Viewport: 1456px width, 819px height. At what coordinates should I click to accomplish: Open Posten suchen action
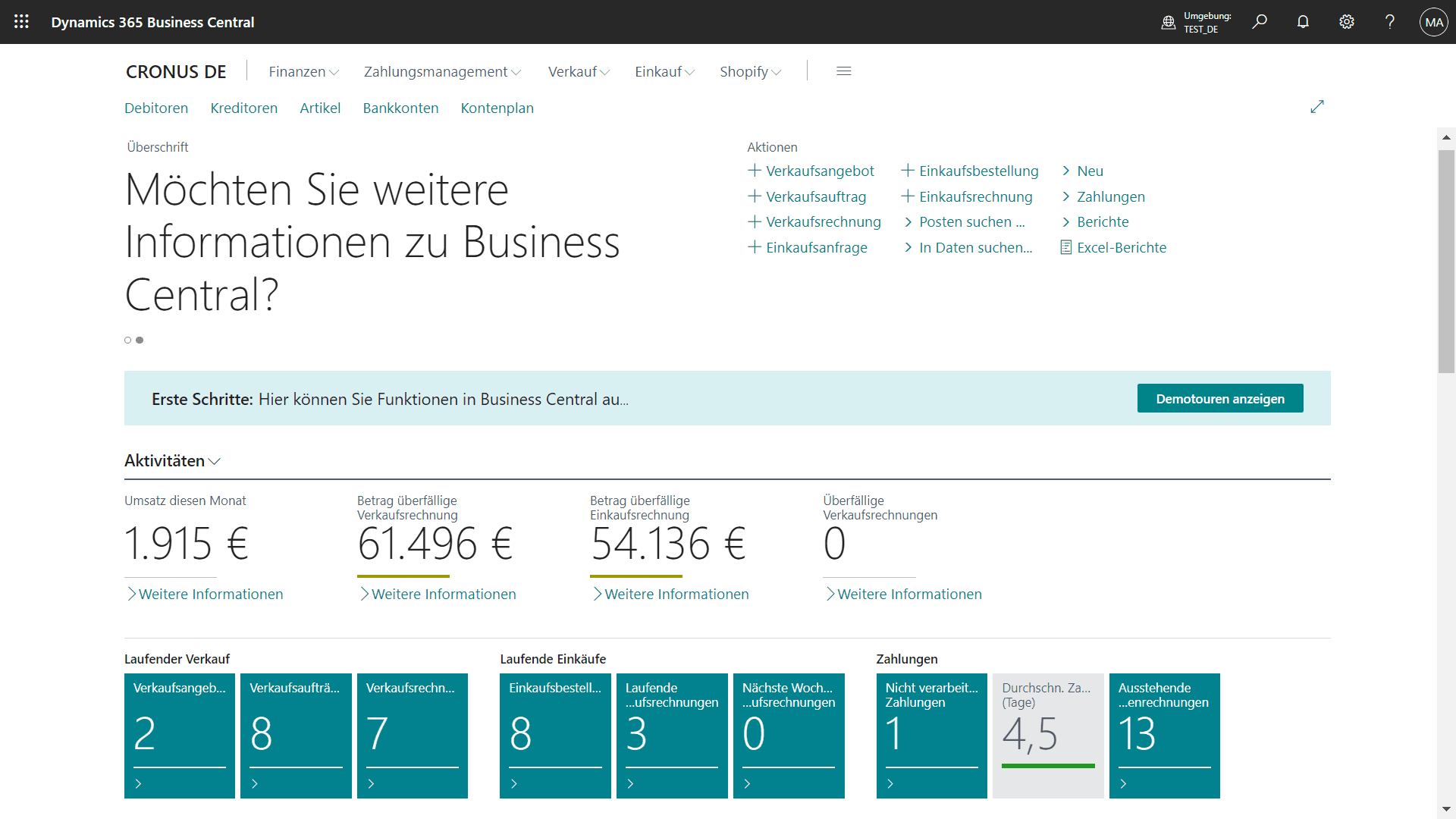tap(964, 221)
